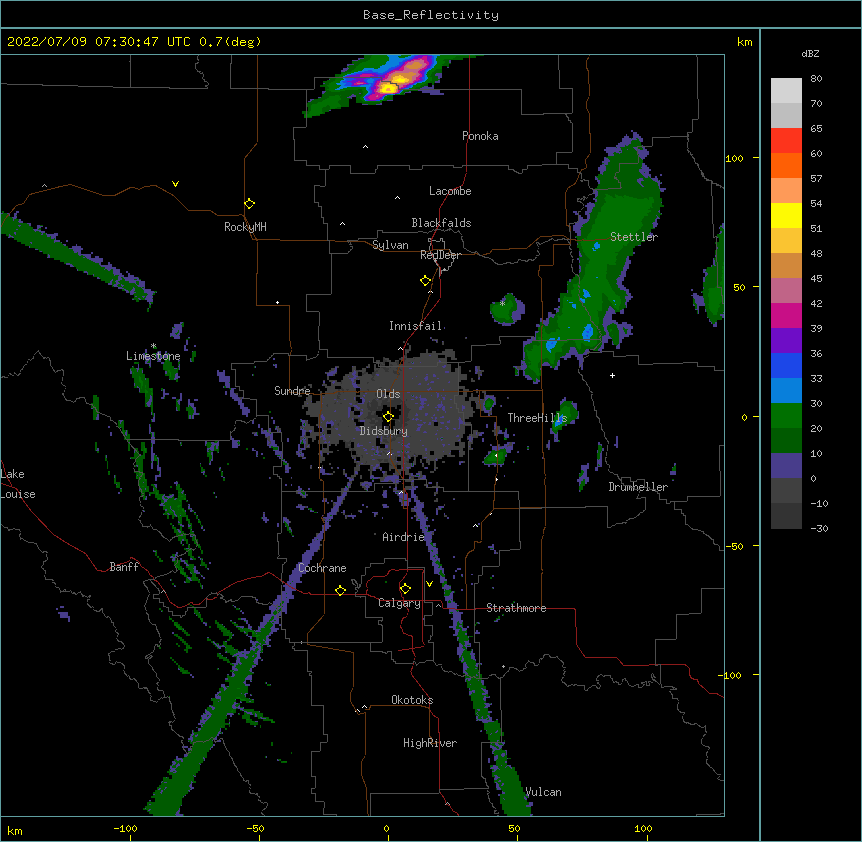862x842 pixels.
Task: Click the 80 value in the dBZ legend
Action: click(816, 78)
